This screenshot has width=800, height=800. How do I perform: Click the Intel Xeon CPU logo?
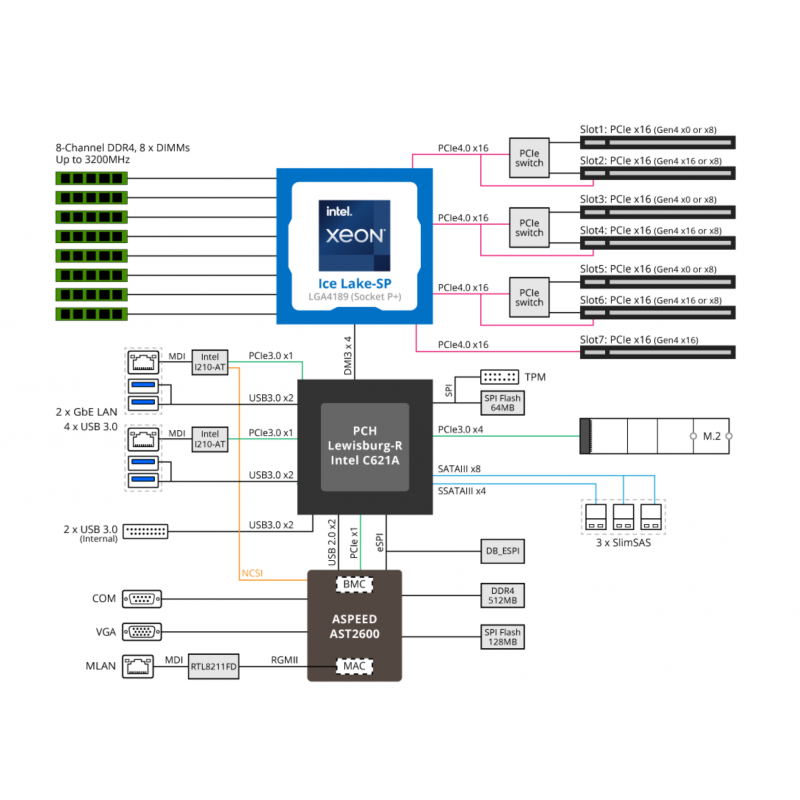tap(354, 235)
